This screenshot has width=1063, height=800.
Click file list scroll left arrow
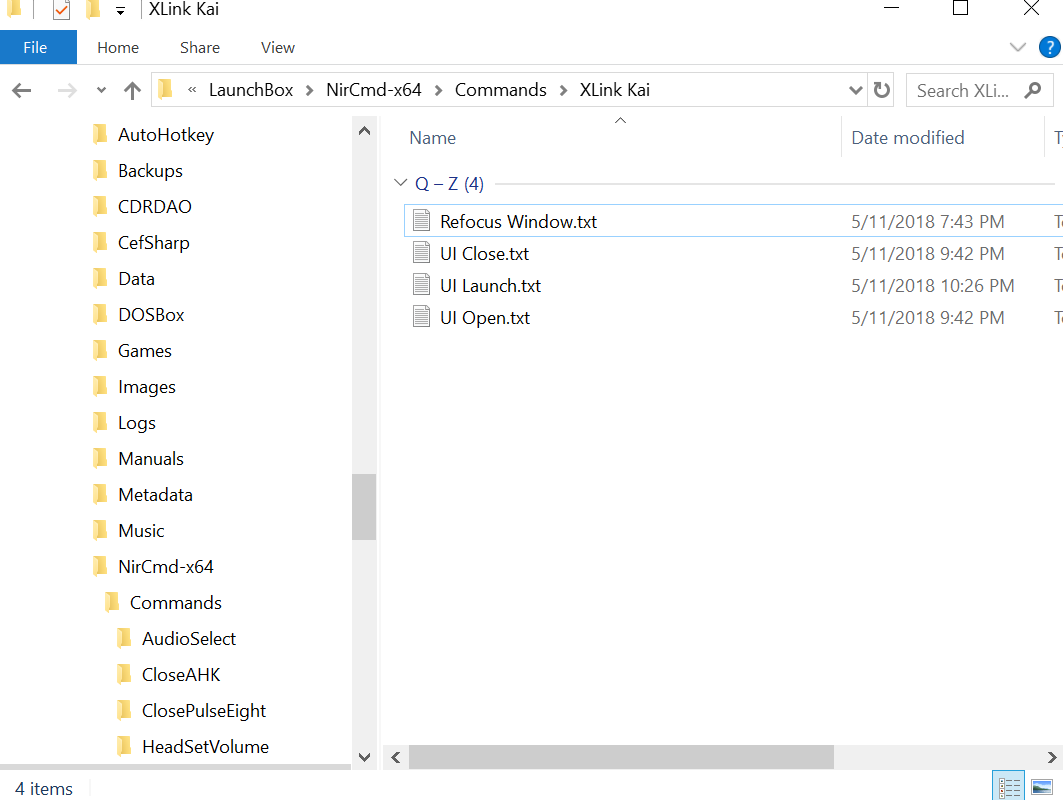click(x=396, y=757)
